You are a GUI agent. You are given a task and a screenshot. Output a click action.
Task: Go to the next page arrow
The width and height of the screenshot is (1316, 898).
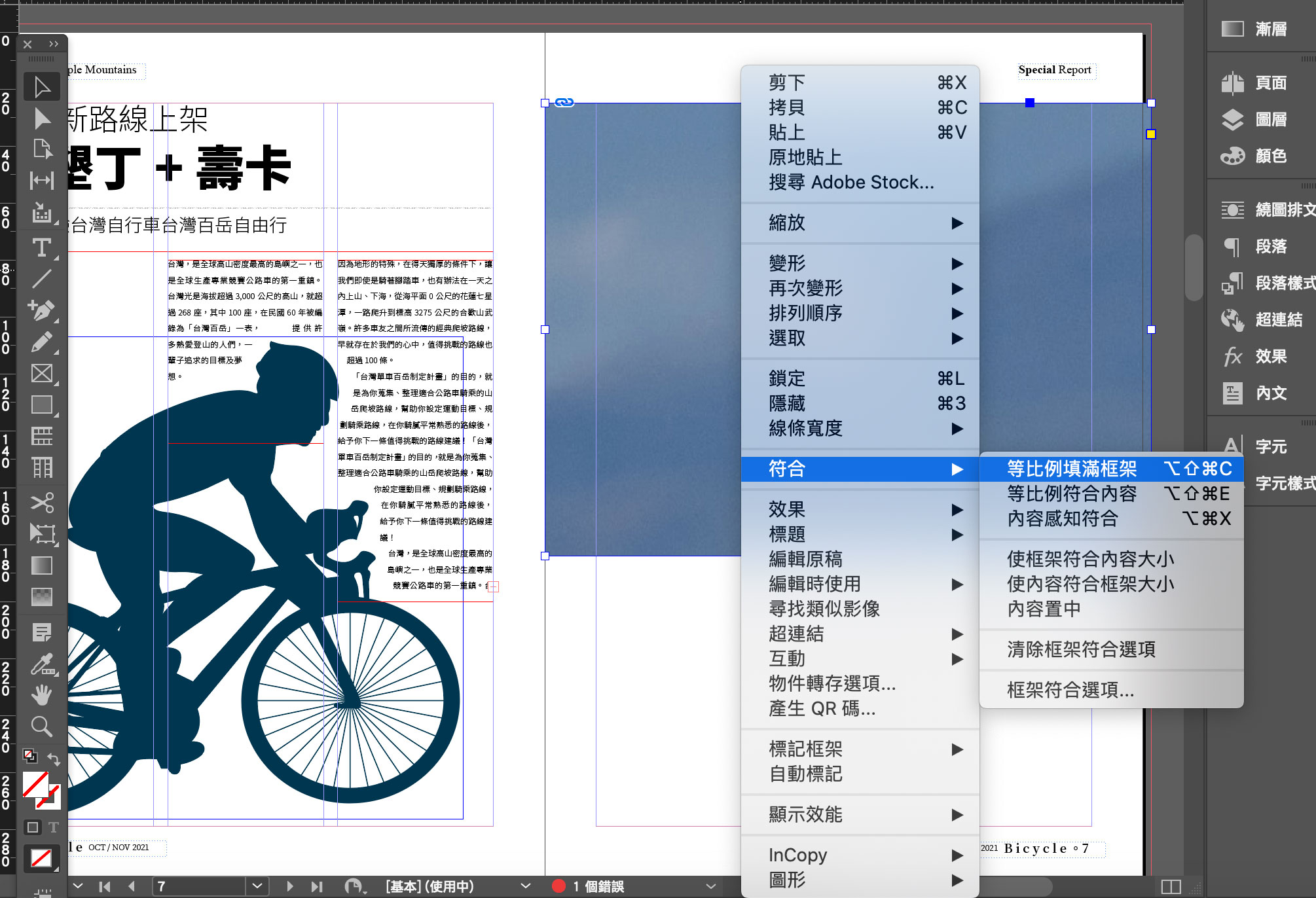289,886
